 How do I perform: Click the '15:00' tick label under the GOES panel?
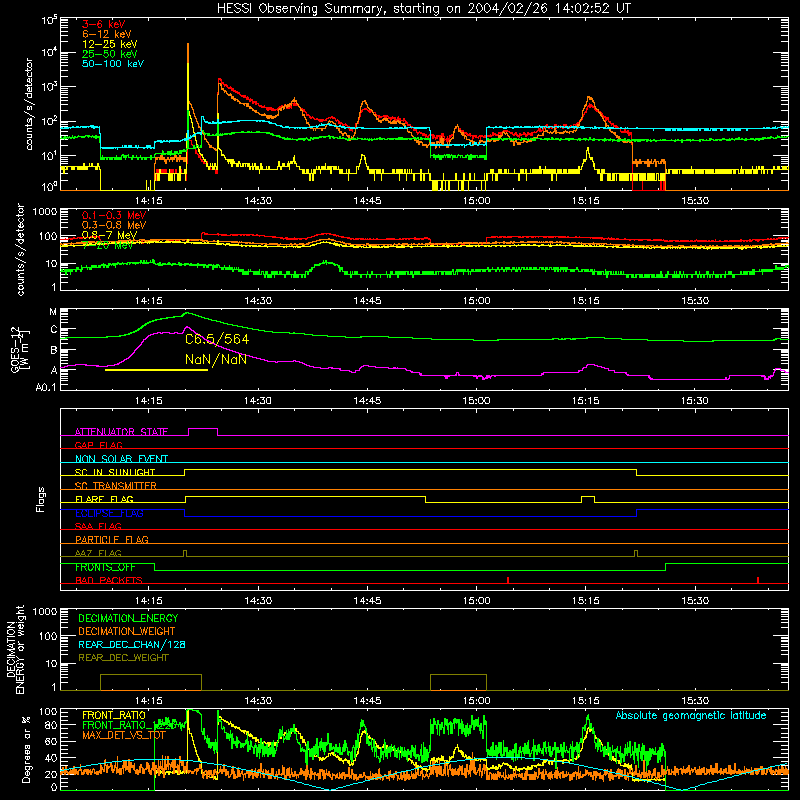(x=477, y=401)
